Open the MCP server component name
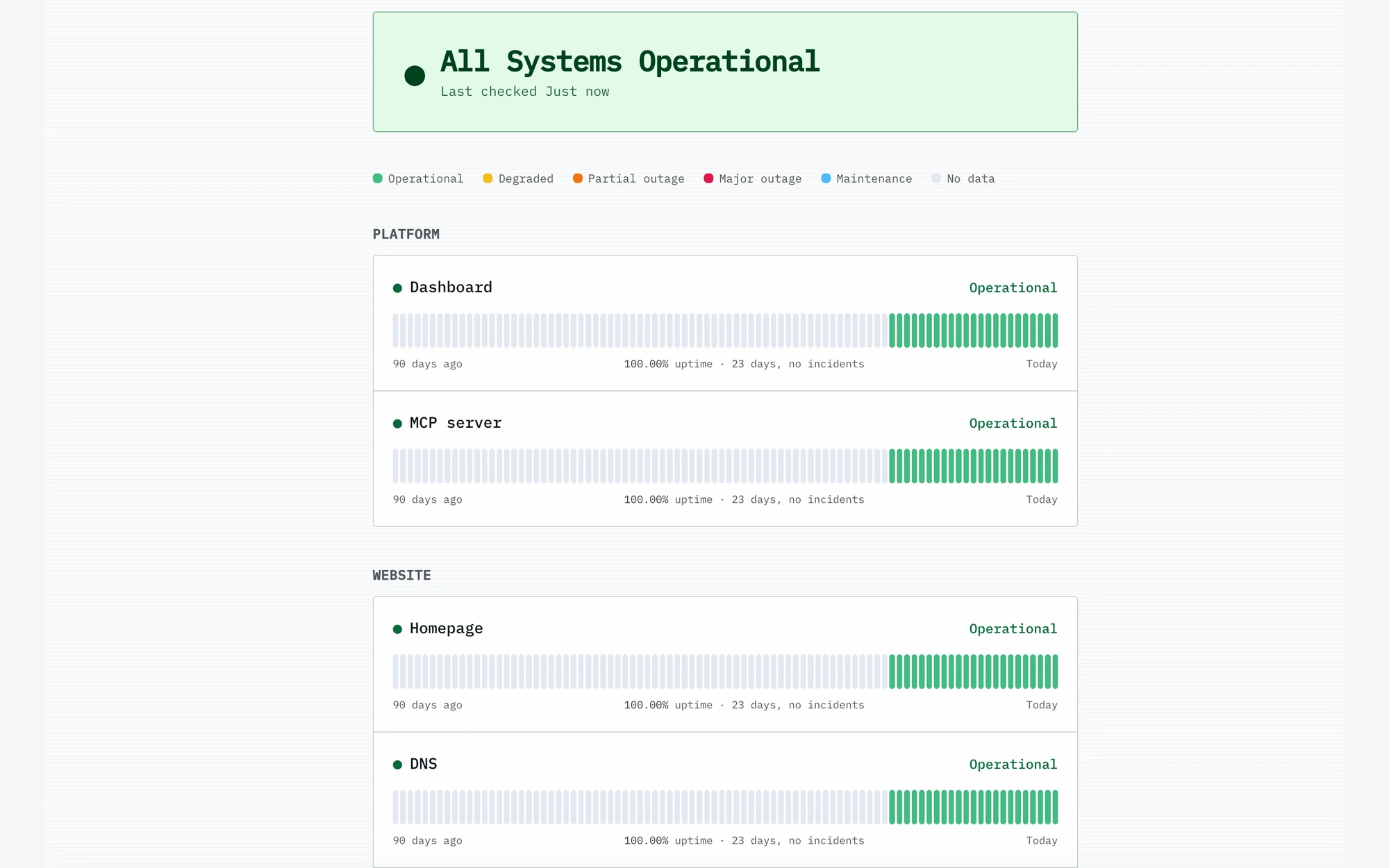The width and height of the screenshot is (1389, 868). point(456,423)
